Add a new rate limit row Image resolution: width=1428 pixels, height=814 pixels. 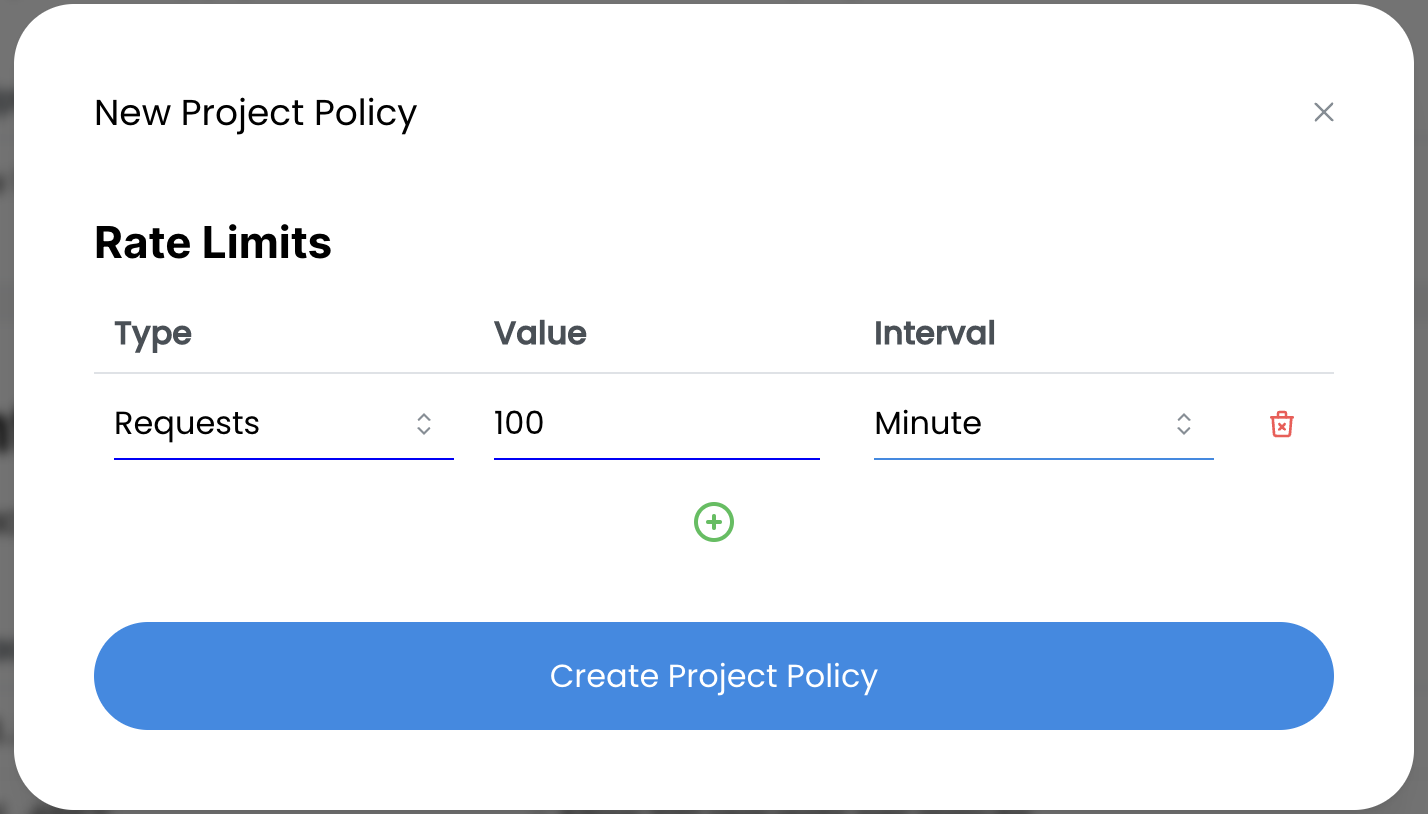pyautogui.click(x=714, y=522)
